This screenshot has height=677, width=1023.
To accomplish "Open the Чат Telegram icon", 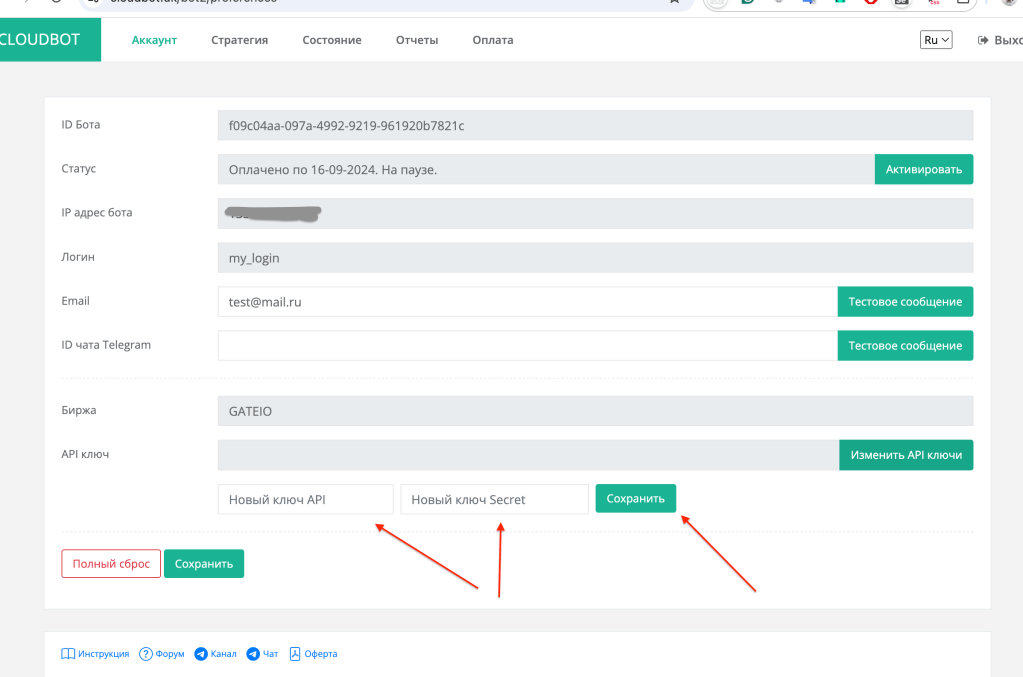I will [253, 654].
